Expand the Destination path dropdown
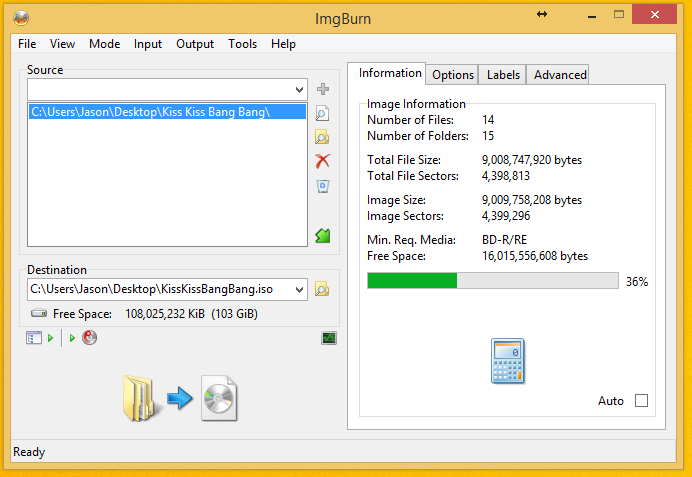The image size is (692, 477). pyautogui.click(x=299, y=290)
